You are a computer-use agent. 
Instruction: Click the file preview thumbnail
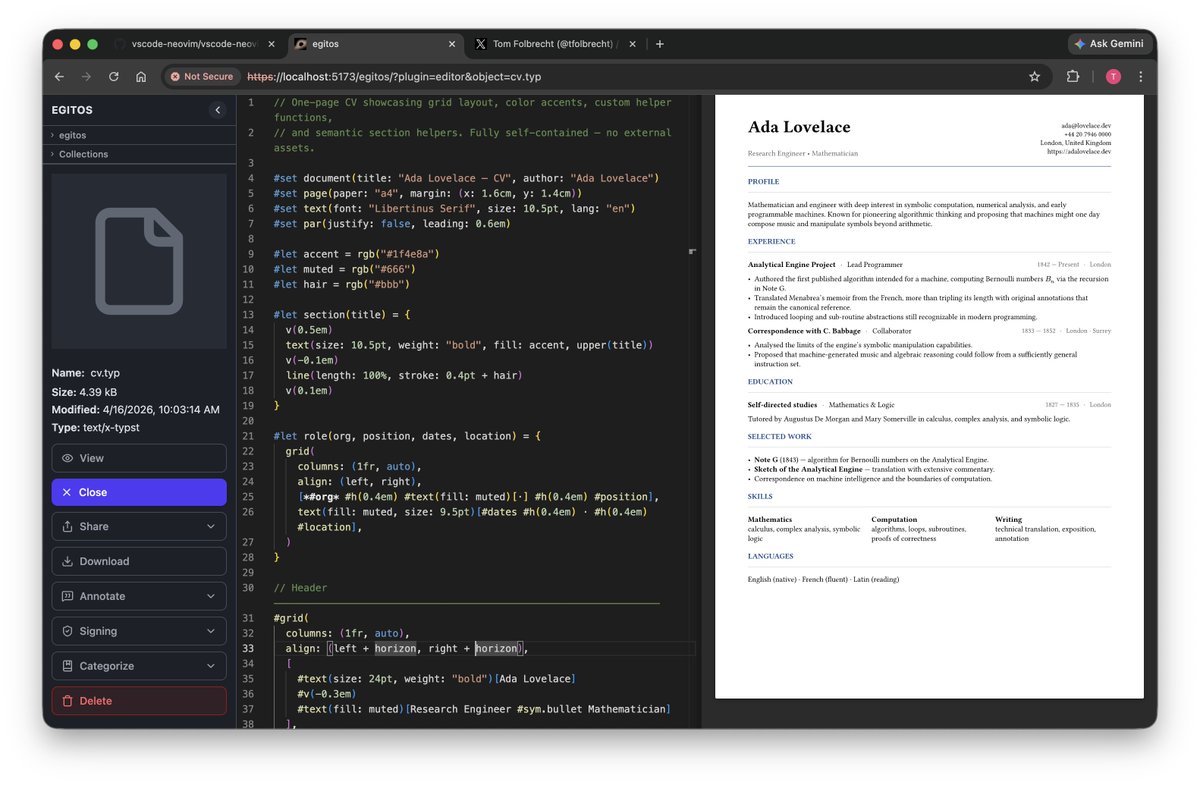tap(139, 261)
